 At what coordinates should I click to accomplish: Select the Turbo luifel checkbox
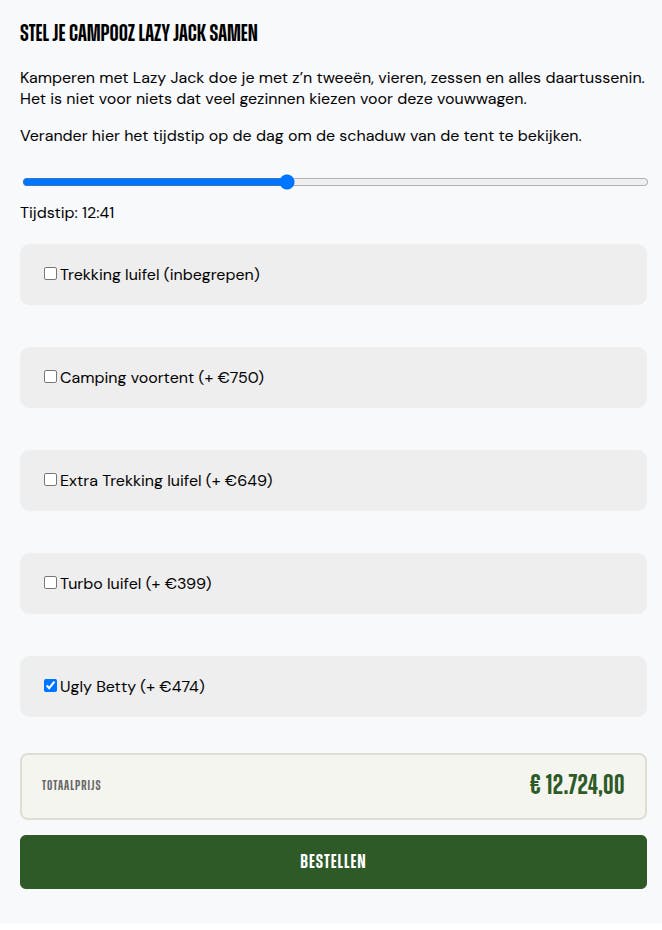pyautogui.click(x=50, y=582)
